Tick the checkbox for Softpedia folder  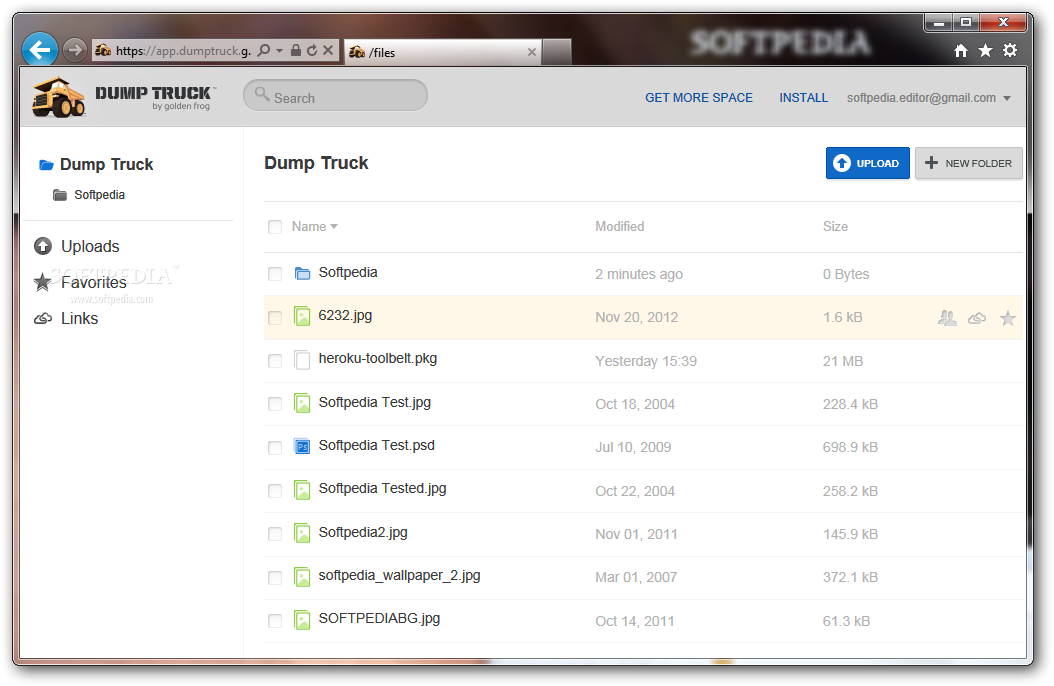point(275,274)
